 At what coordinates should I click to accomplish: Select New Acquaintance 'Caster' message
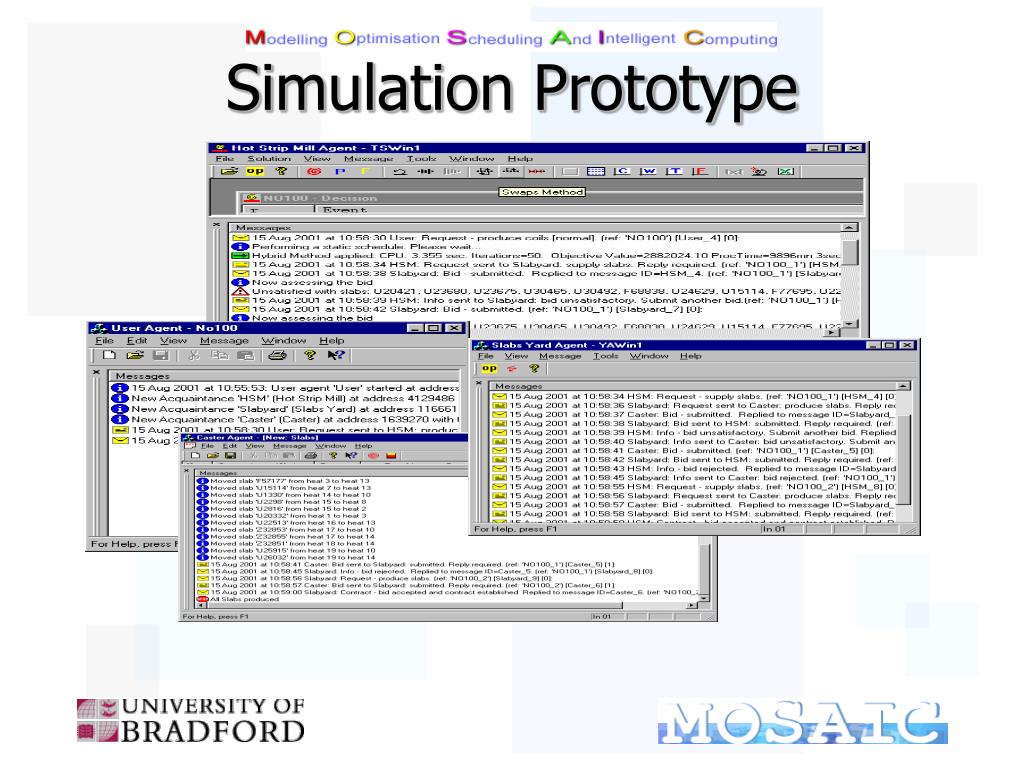coord(286,419)
